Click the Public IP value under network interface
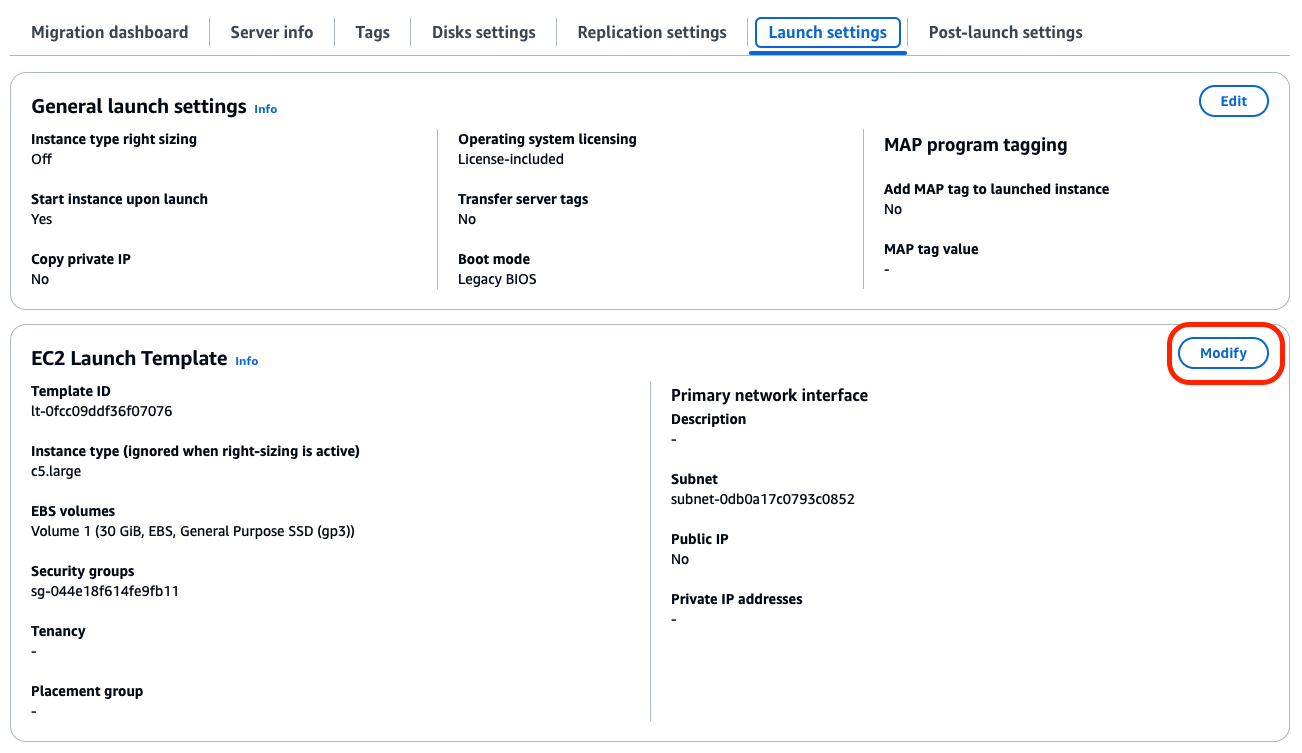Screen dimensions: 1302x753 [679, 559]
